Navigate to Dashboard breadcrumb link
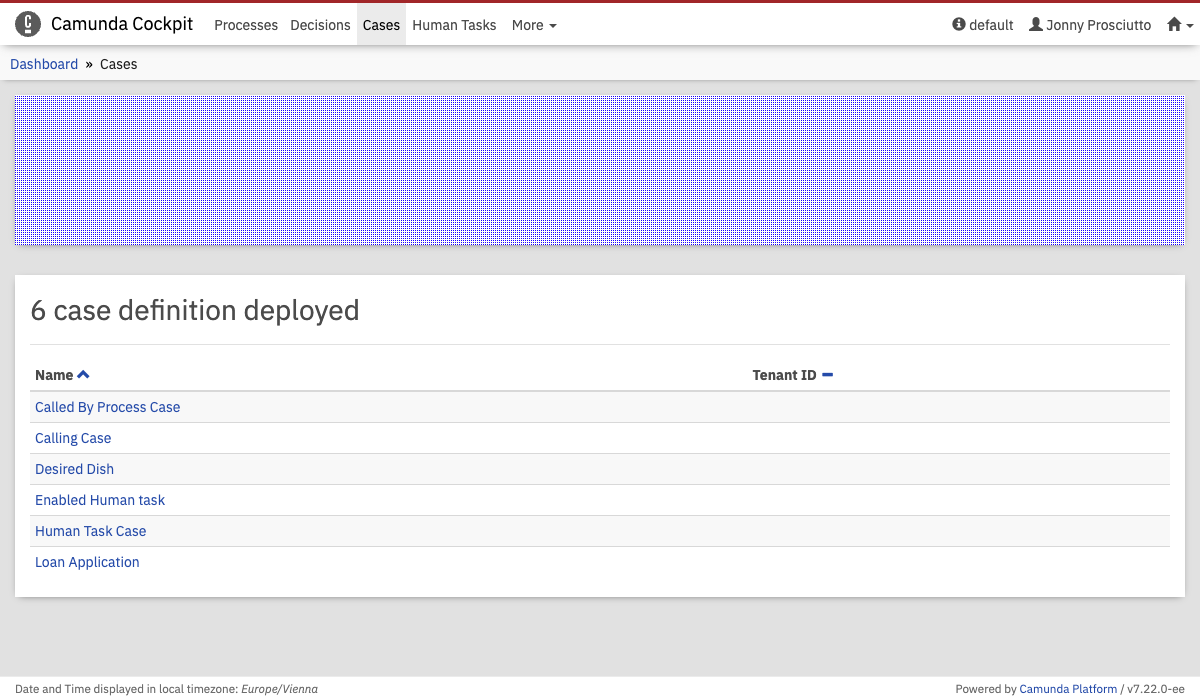This screenshot has width=1200, height=700. [x=44, y=64]
